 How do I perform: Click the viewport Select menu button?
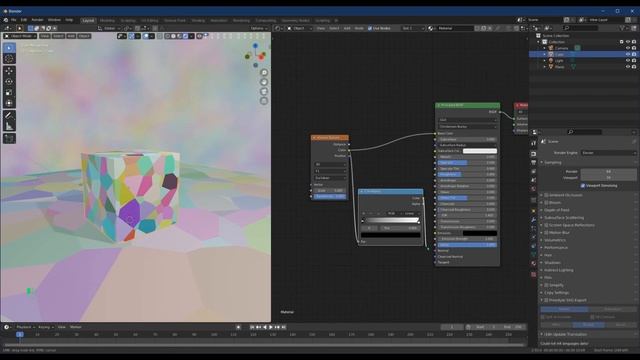tap(58, 36)
